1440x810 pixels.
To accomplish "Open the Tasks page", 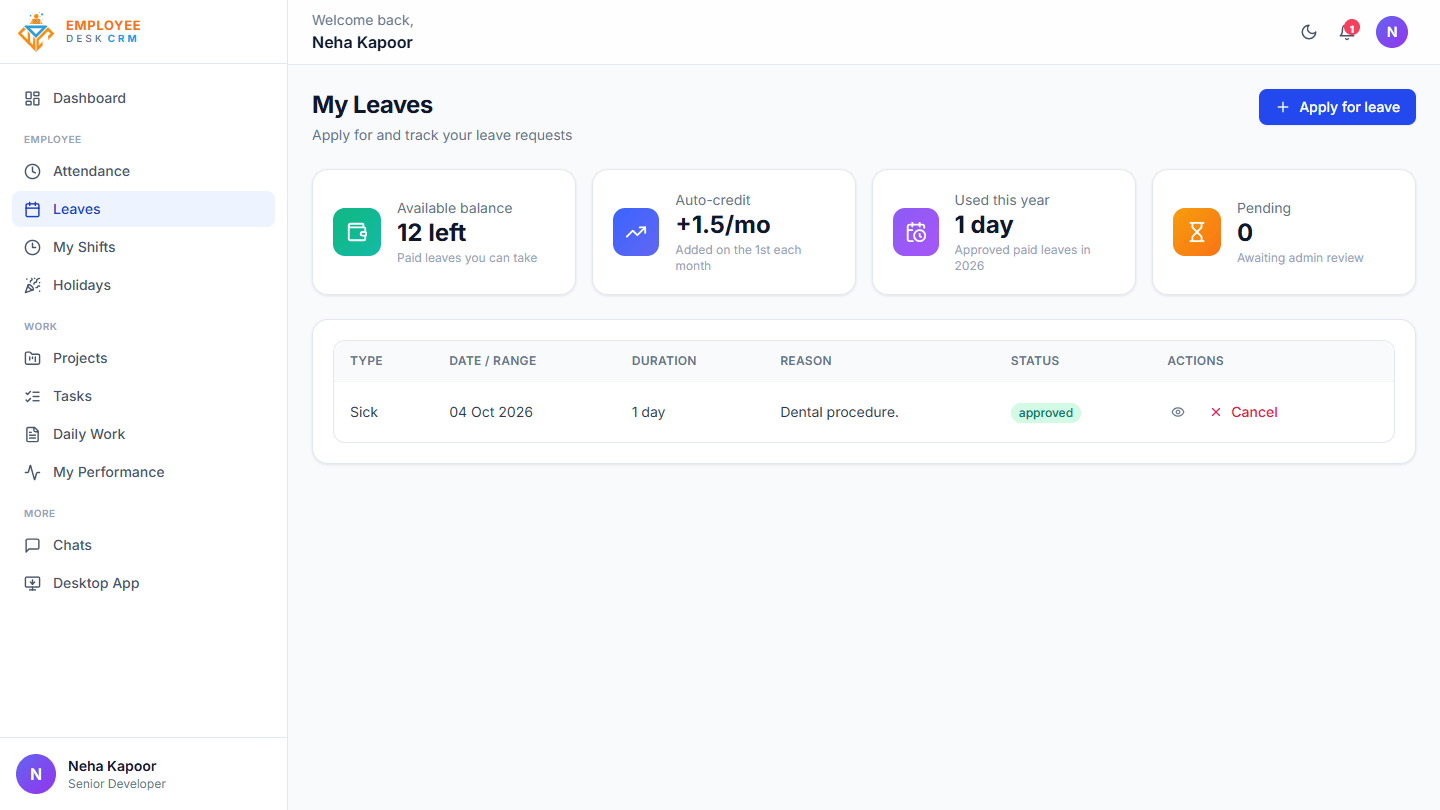I will point(143,396).
